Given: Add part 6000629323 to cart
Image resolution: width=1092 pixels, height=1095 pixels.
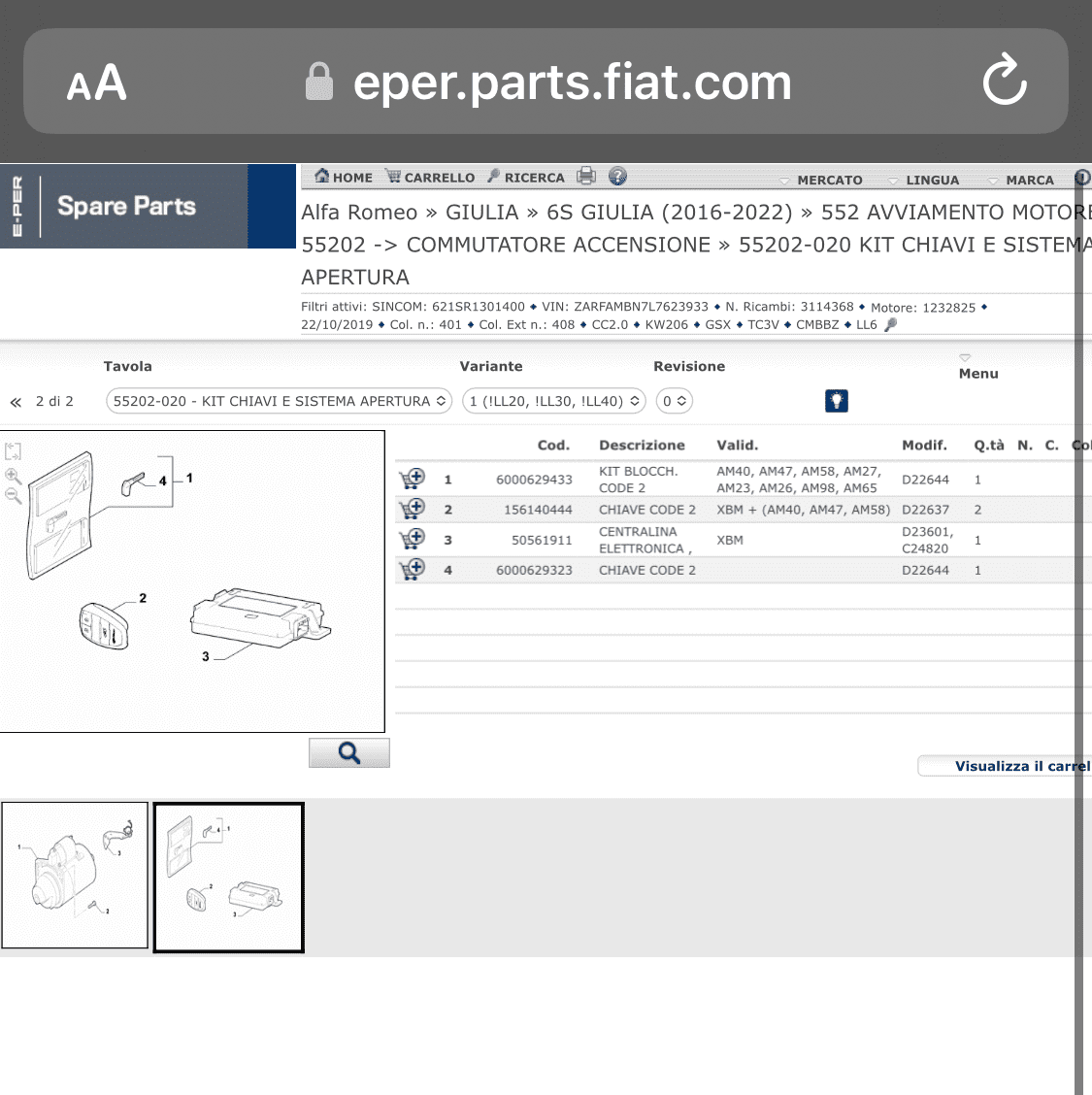Looking at the screenshot, I should [x=412, y=569].
